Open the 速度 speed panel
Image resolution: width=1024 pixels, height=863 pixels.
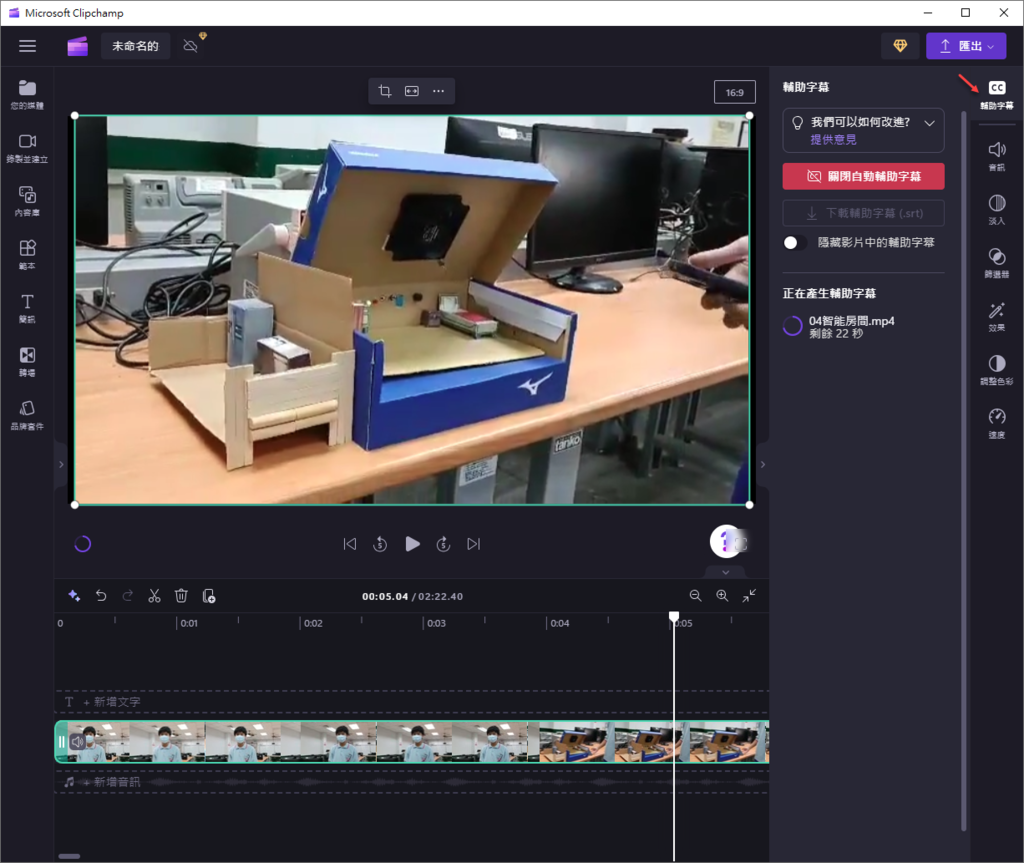pyautogui.click(x=996, y=423)
